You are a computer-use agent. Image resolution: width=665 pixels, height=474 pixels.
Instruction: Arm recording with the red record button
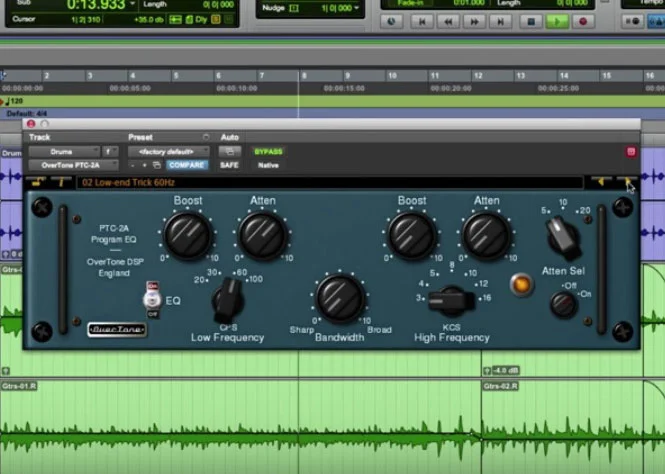point(583,21)
